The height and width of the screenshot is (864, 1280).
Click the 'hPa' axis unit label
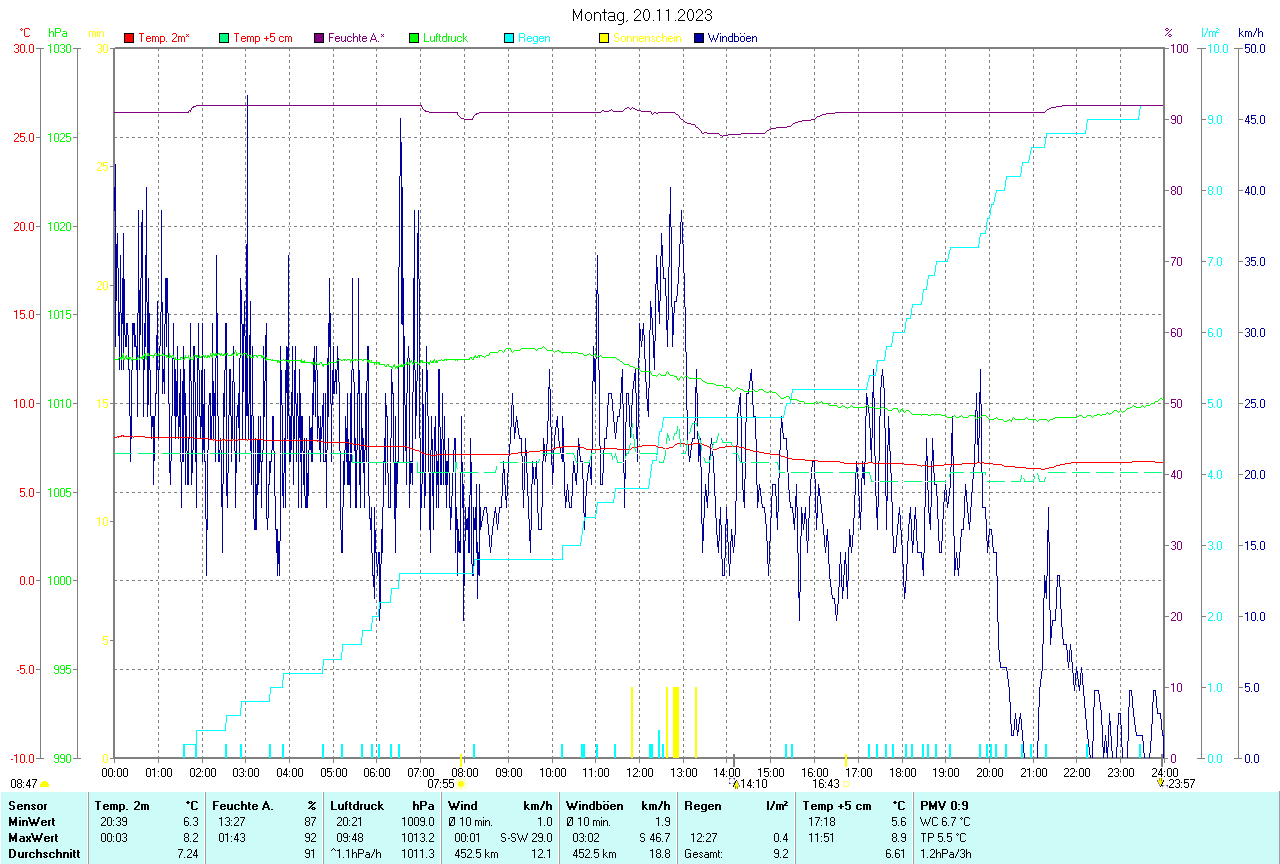(58, 33)
